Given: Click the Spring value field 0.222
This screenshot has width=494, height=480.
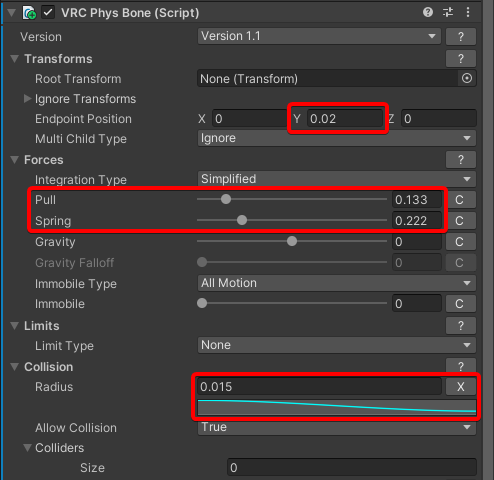Looking at the screenshot, I should [417, 221].
